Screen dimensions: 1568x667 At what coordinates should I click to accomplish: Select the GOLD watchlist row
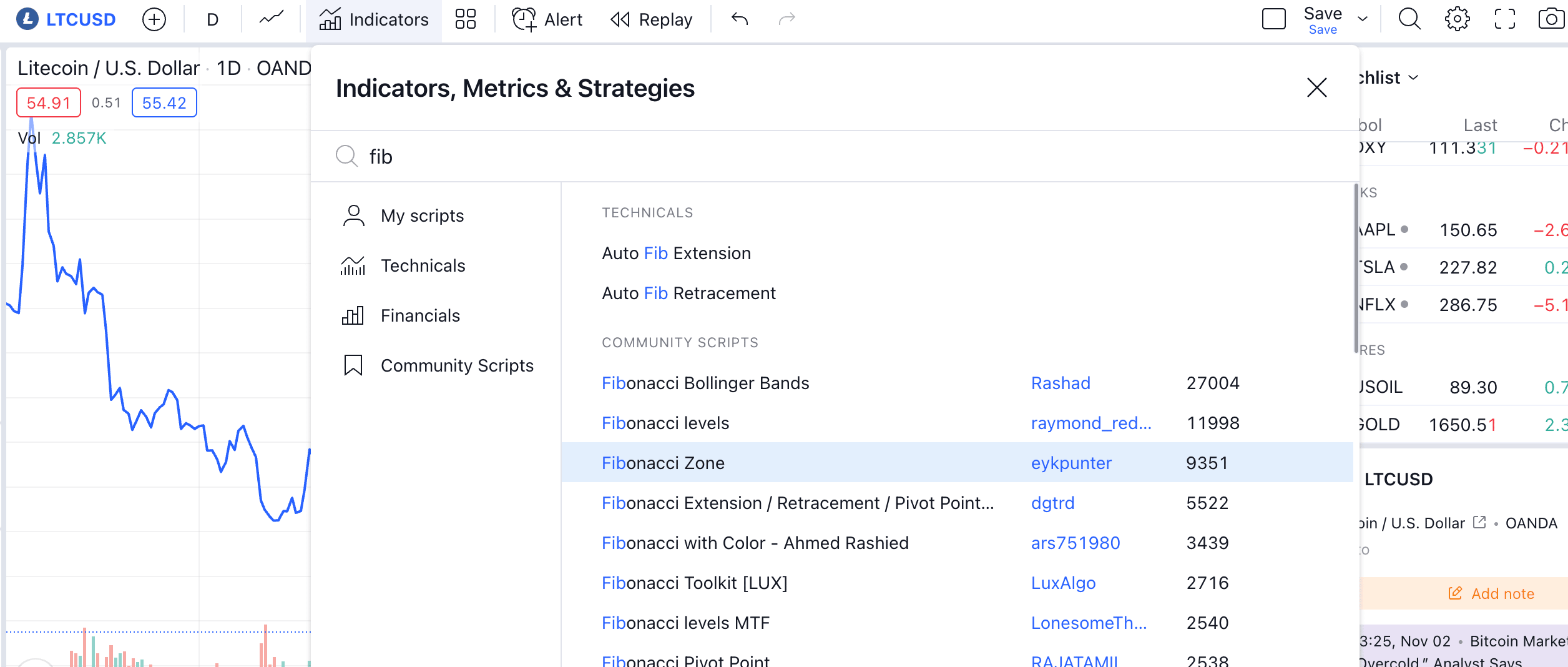(1464, 425)
